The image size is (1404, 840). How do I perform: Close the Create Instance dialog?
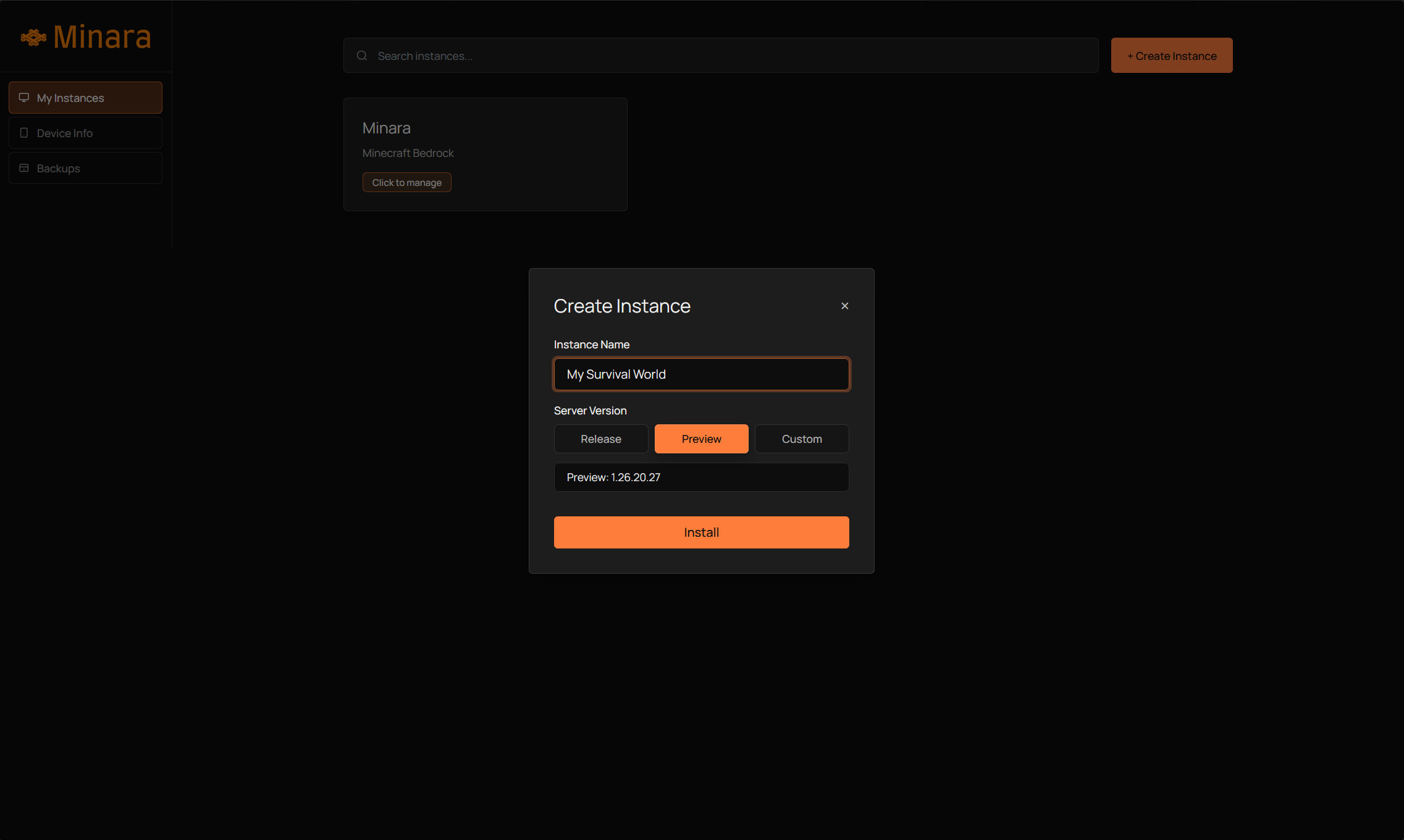[x=845, y=306]
